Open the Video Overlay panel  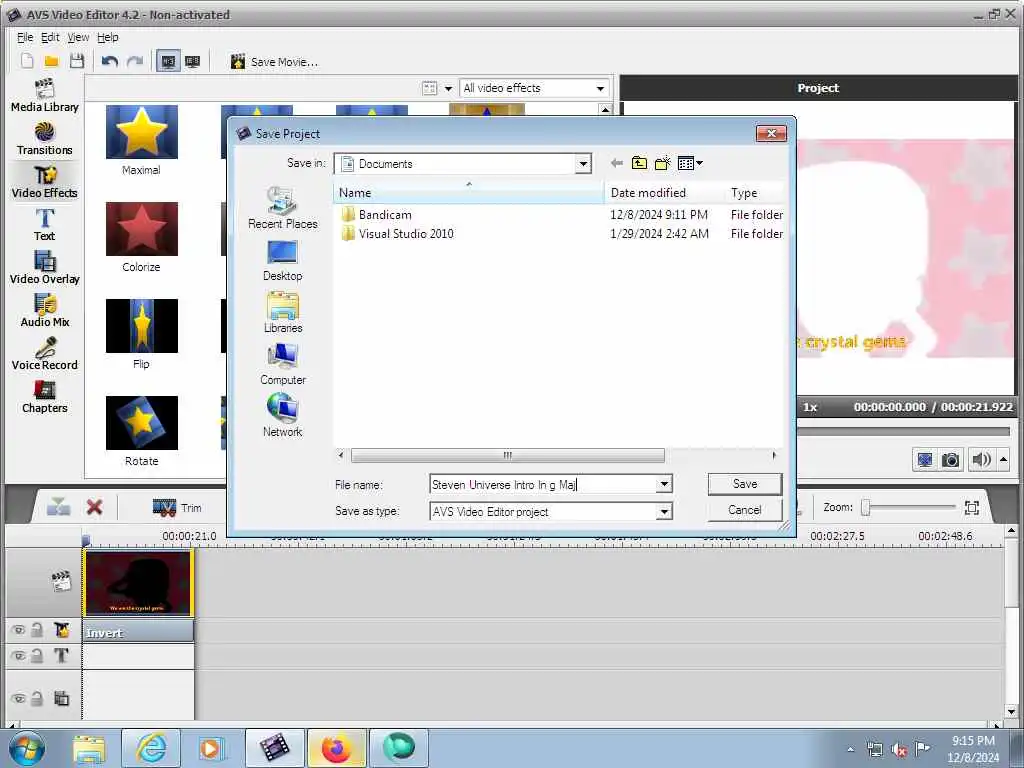44,268
